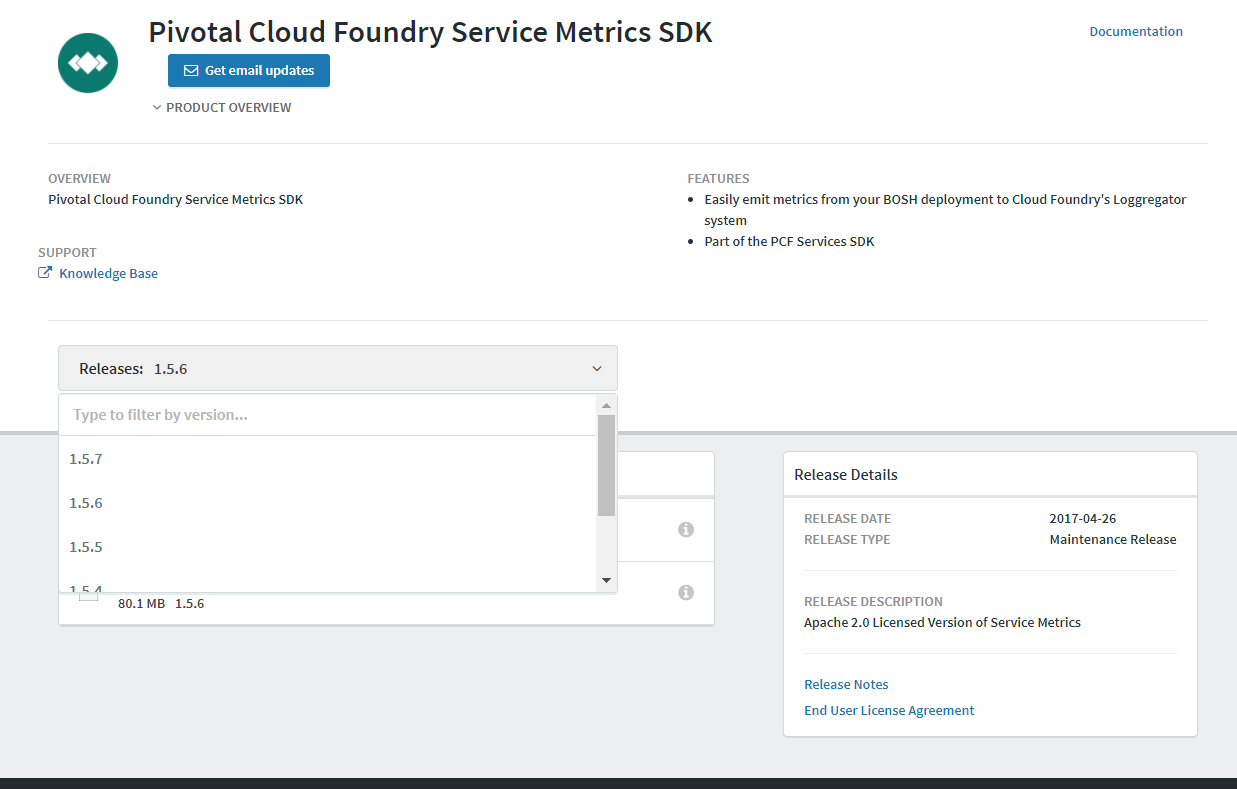
Task: Click the info icon in the 80.1 MB row
Action: [x=686, y=593]
